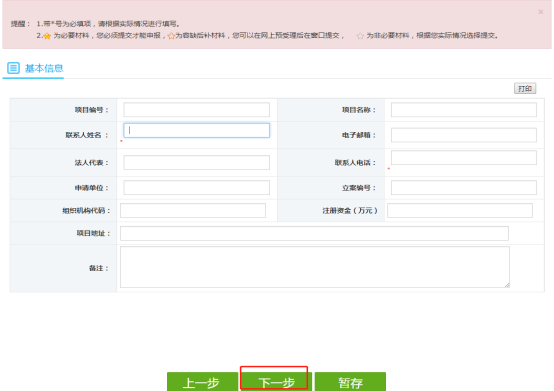
Task: Click the outlined orange star icon
Action: click(x=171, y=36)
